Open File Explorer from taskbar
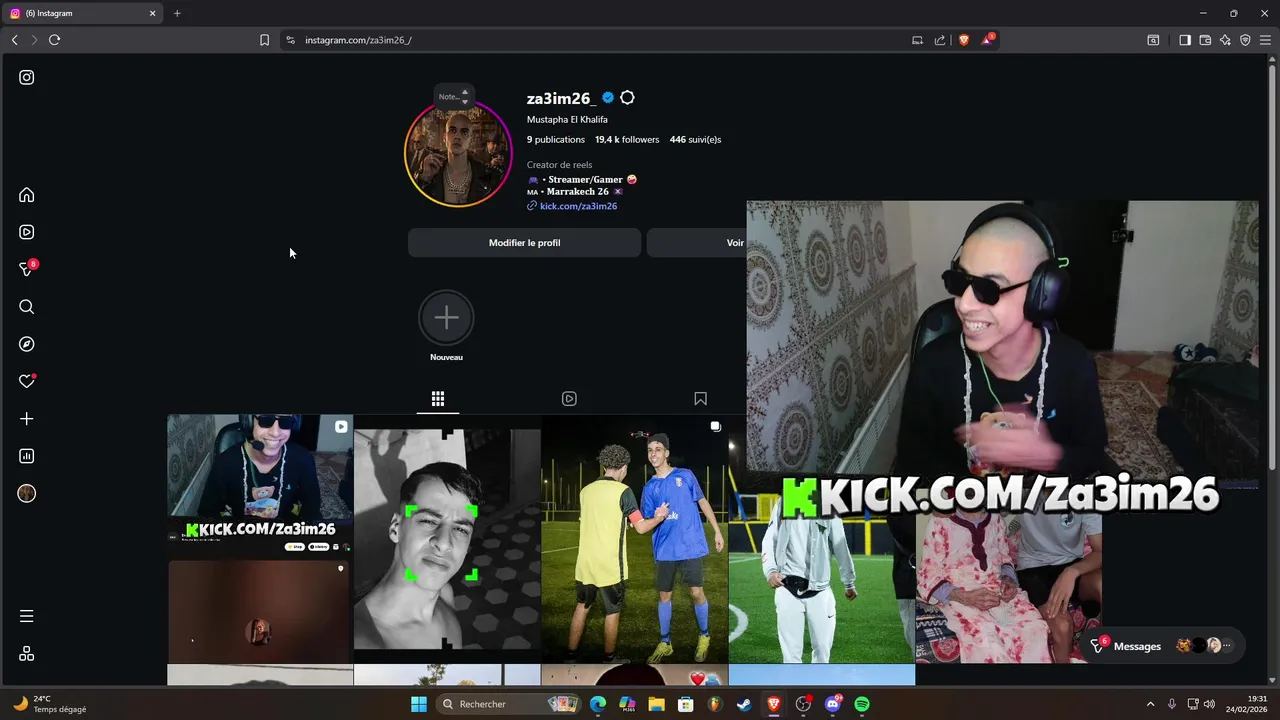 pos(656,704)
